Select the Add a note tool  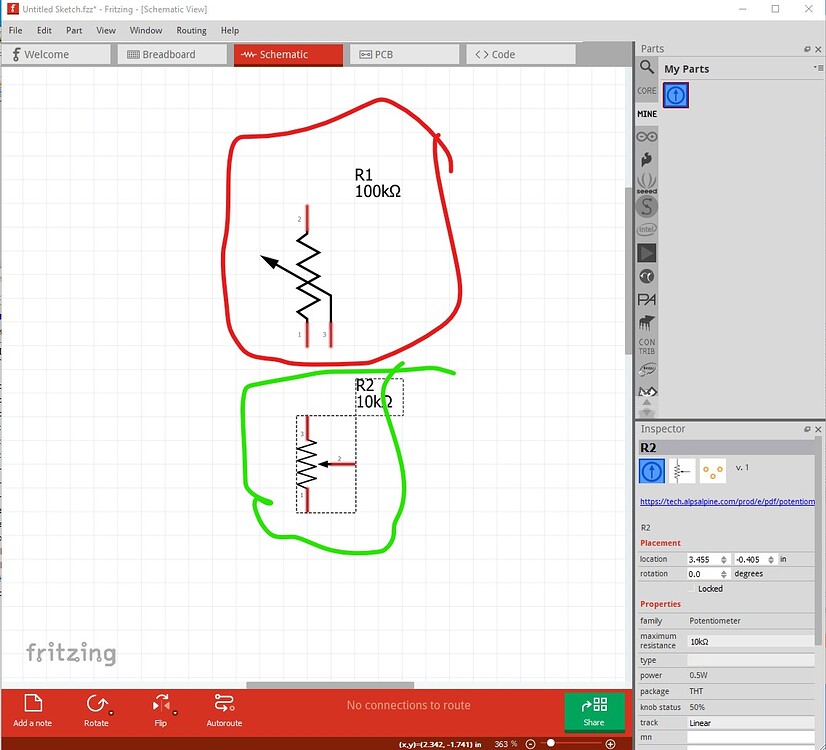coord(34,710)
